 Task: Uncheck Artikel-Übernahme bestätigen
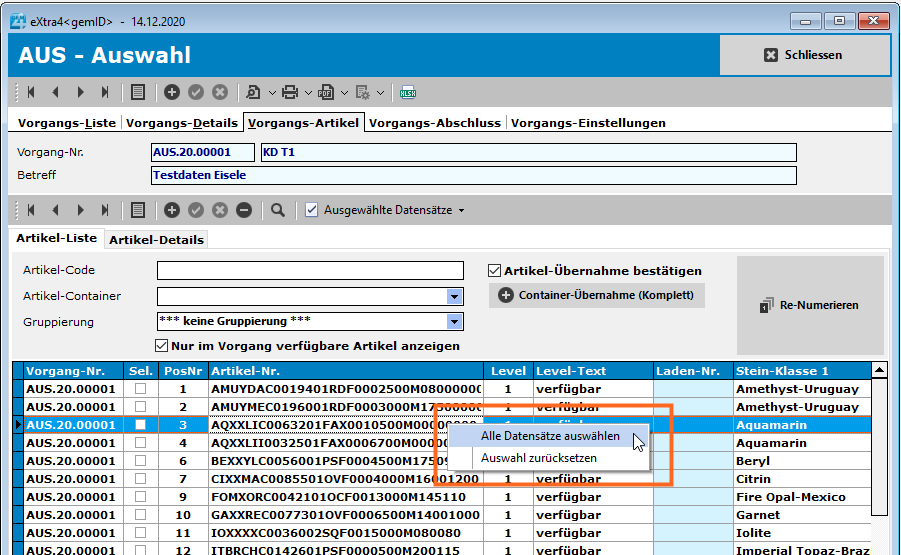tap(494, 270)
